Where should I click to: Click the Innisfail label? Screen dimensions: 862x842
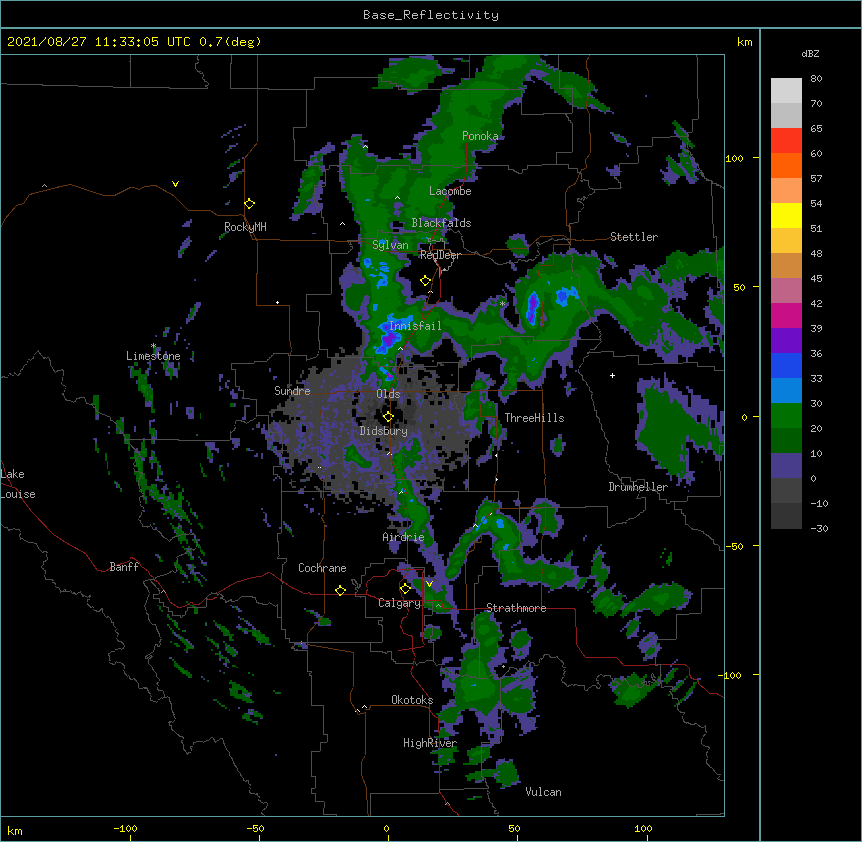(415, 326)
